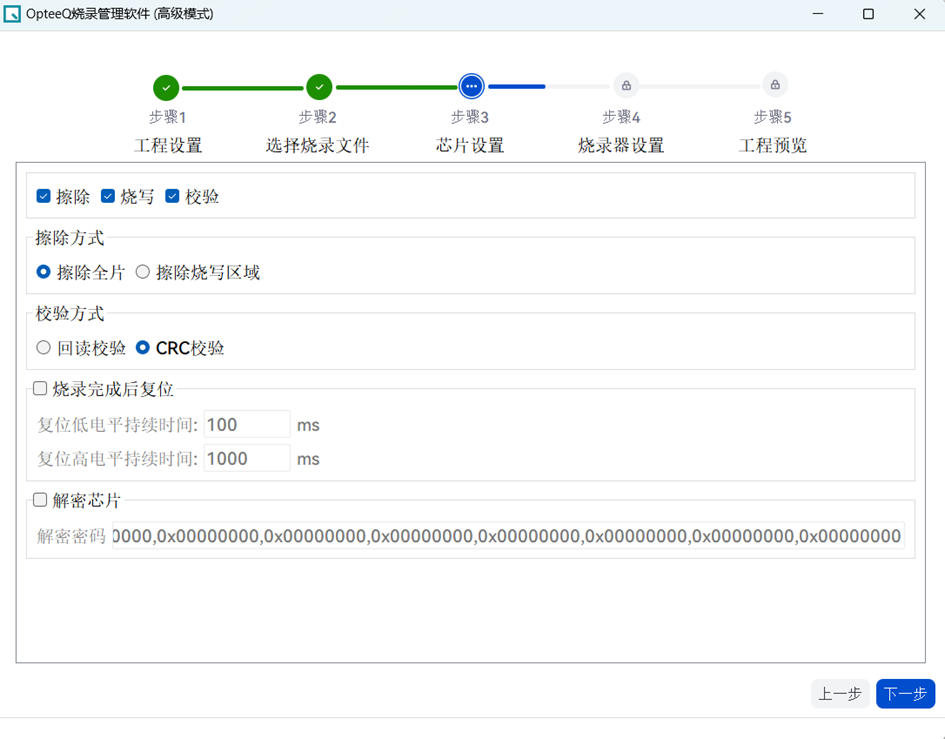The width and height of the screenshot is (945, 739).
Task: Enable 烧录完成后复位 checkbox
Action: point(41,388)
